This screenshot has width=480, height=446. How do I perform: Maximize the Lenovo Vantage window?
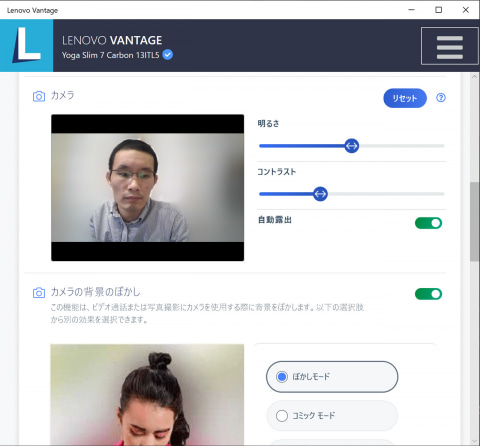[x=439, y=10]
